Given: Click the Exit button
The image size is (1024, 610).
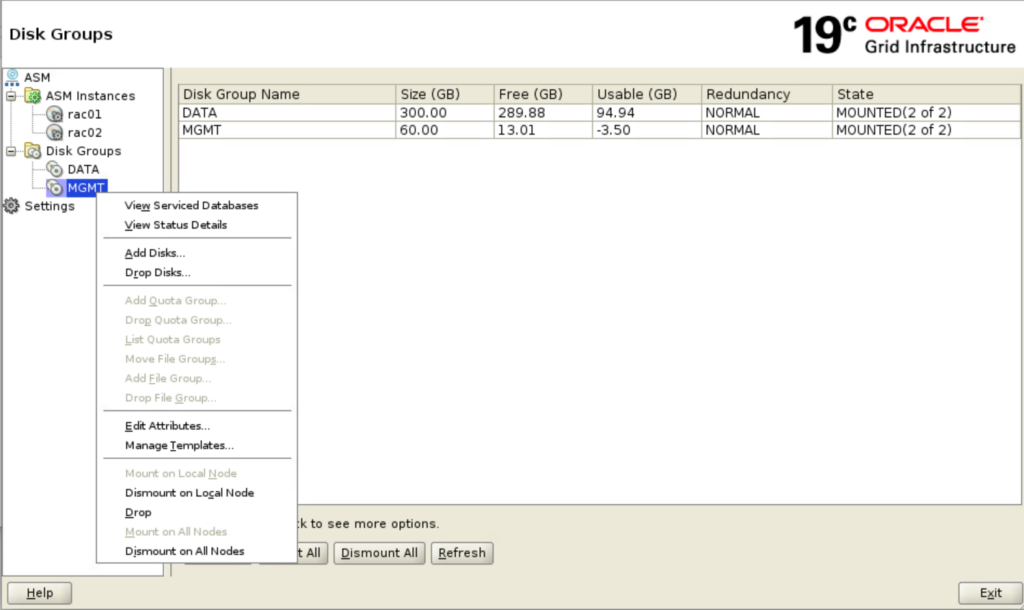Looking at the screenshot, I should (x=990, y=593).
